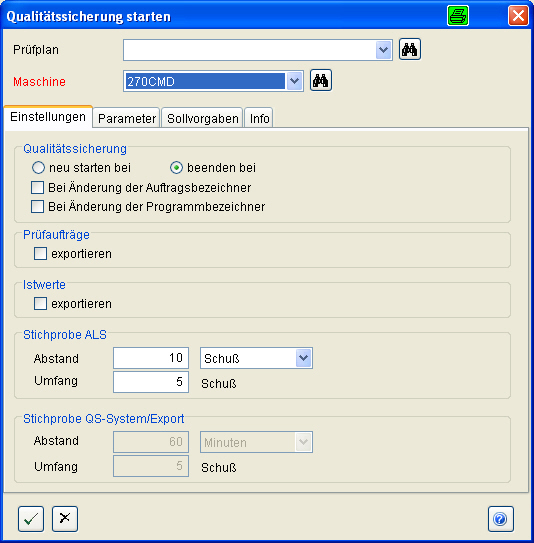The image size is (534, 543).
Task: Check exportieren under Istwerte
Action: (x=41, y=304)
